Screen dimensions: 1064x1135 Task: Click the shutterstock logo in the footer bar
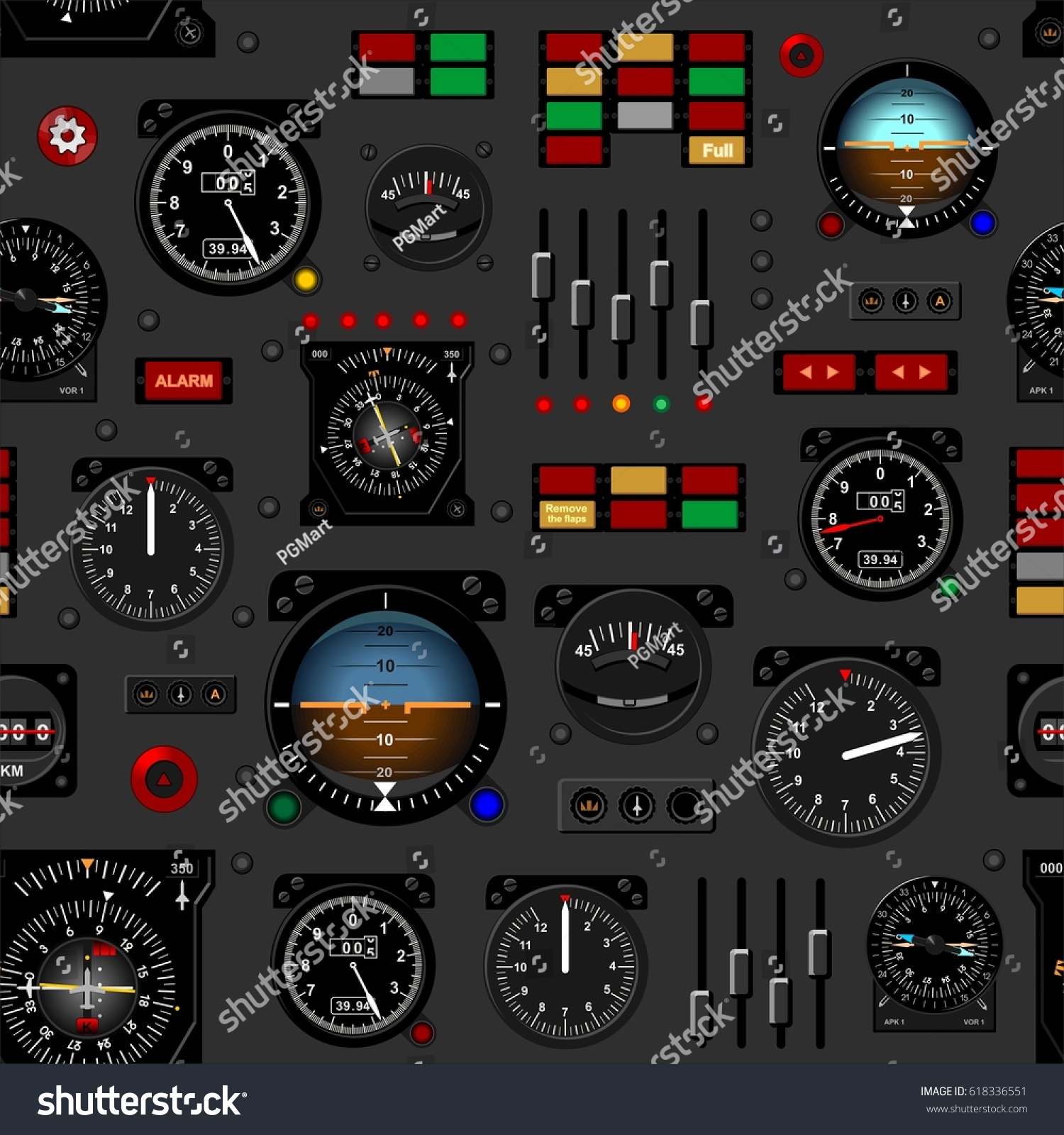[x=142, y=1101]
